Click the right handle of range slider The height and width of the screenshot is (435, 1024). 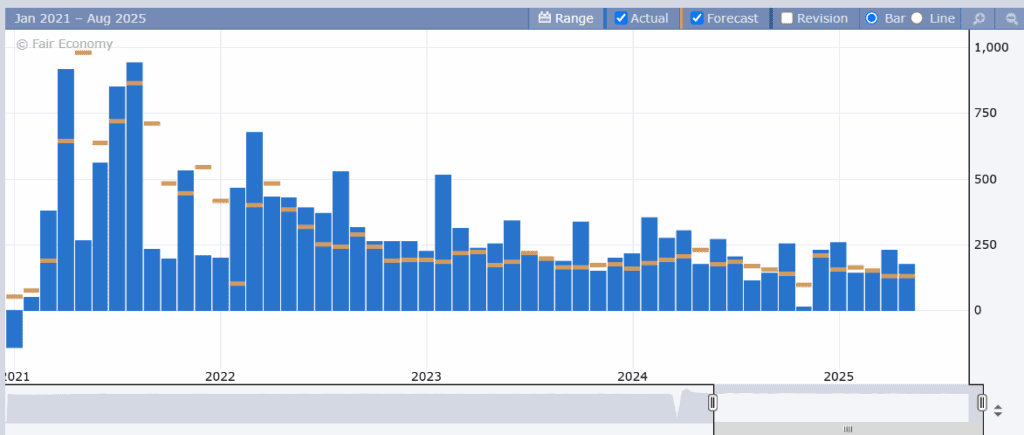coord(982,402)
